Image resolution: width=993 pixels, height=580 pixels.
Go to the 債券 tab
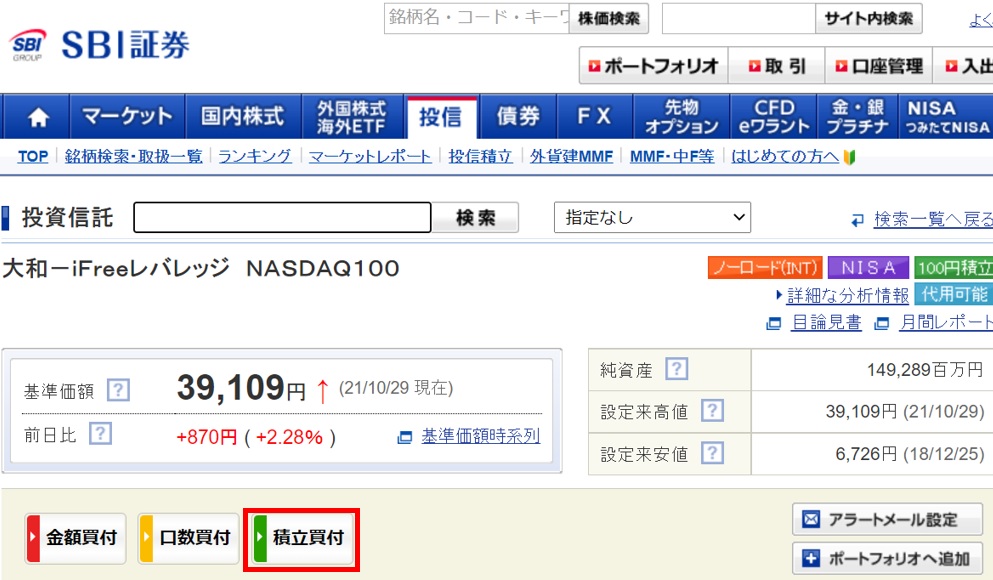[x=517, y=117]
